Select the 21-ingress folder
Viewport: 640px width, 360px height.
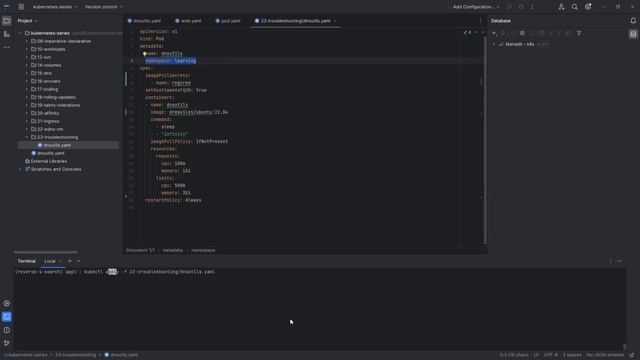[48, 121]
